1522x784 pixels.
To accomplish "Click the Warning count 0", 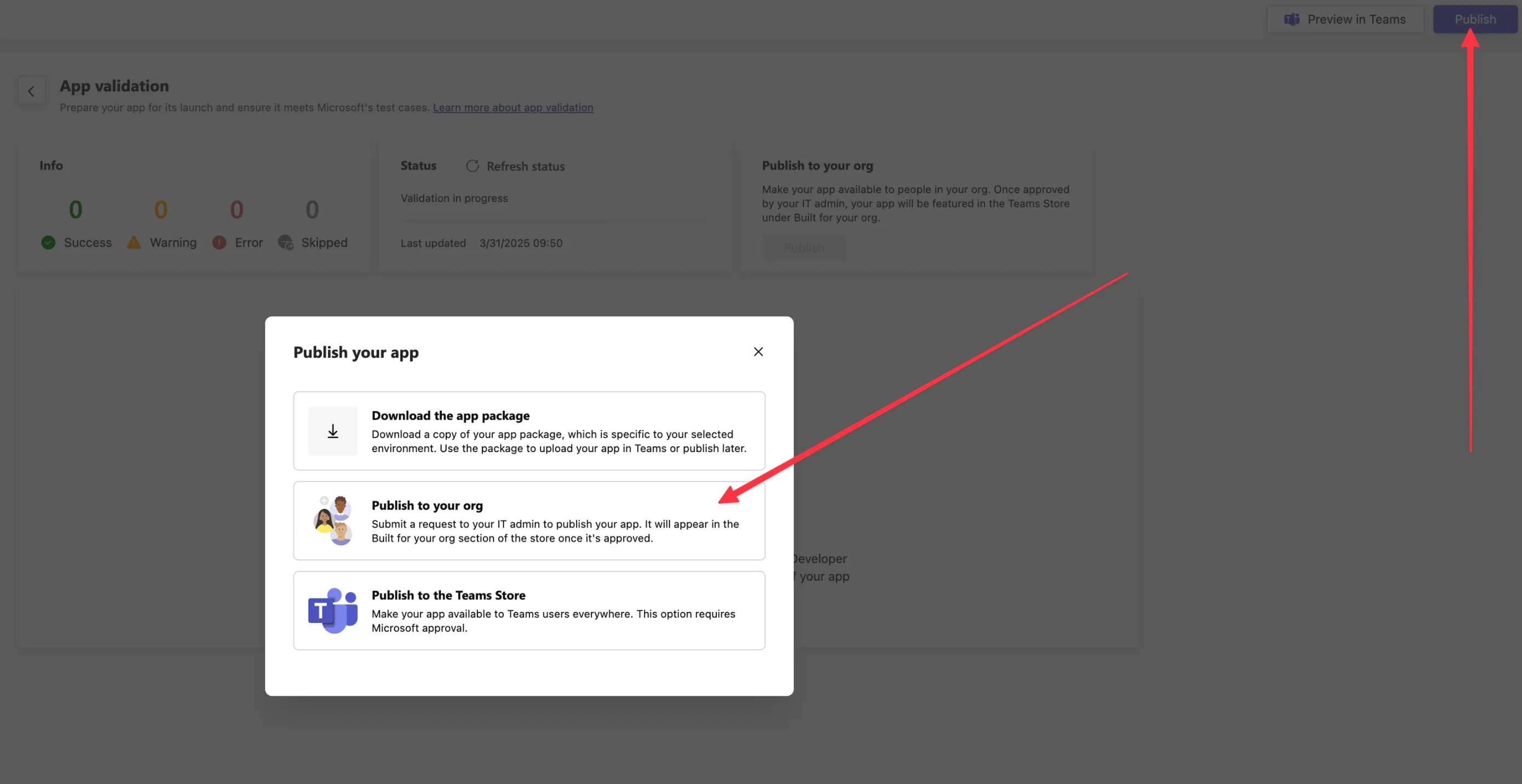I will pos(161,210).
